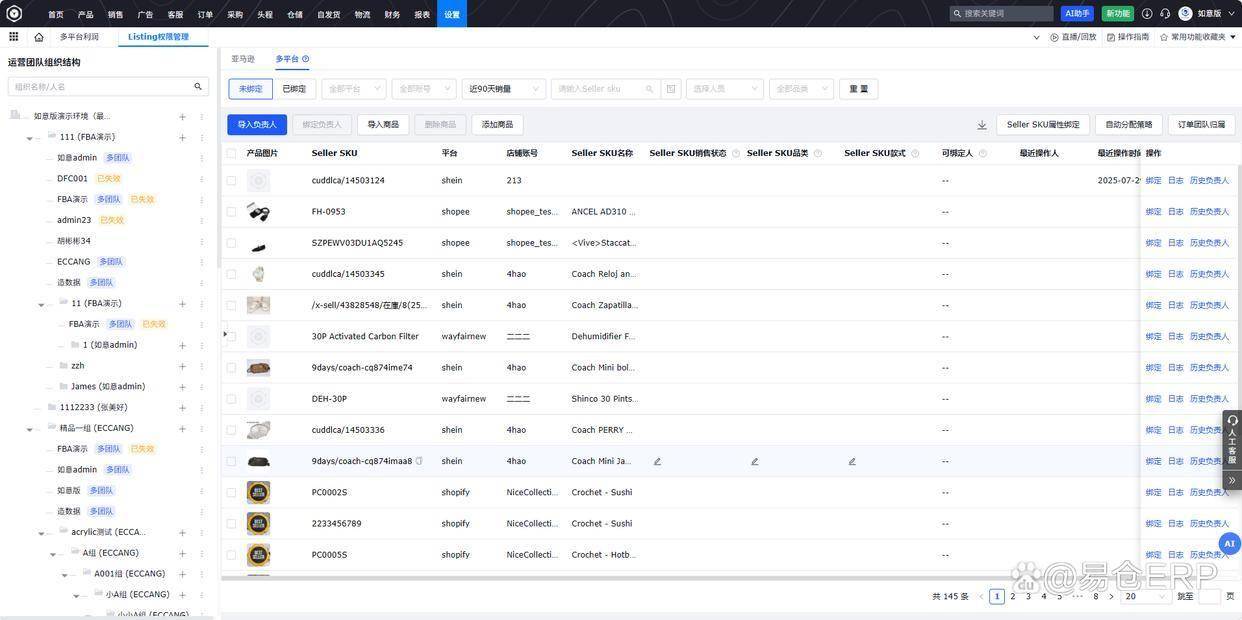Click the search icon in organization search box
Screen dimensions: 1242x620
(198, 87)
